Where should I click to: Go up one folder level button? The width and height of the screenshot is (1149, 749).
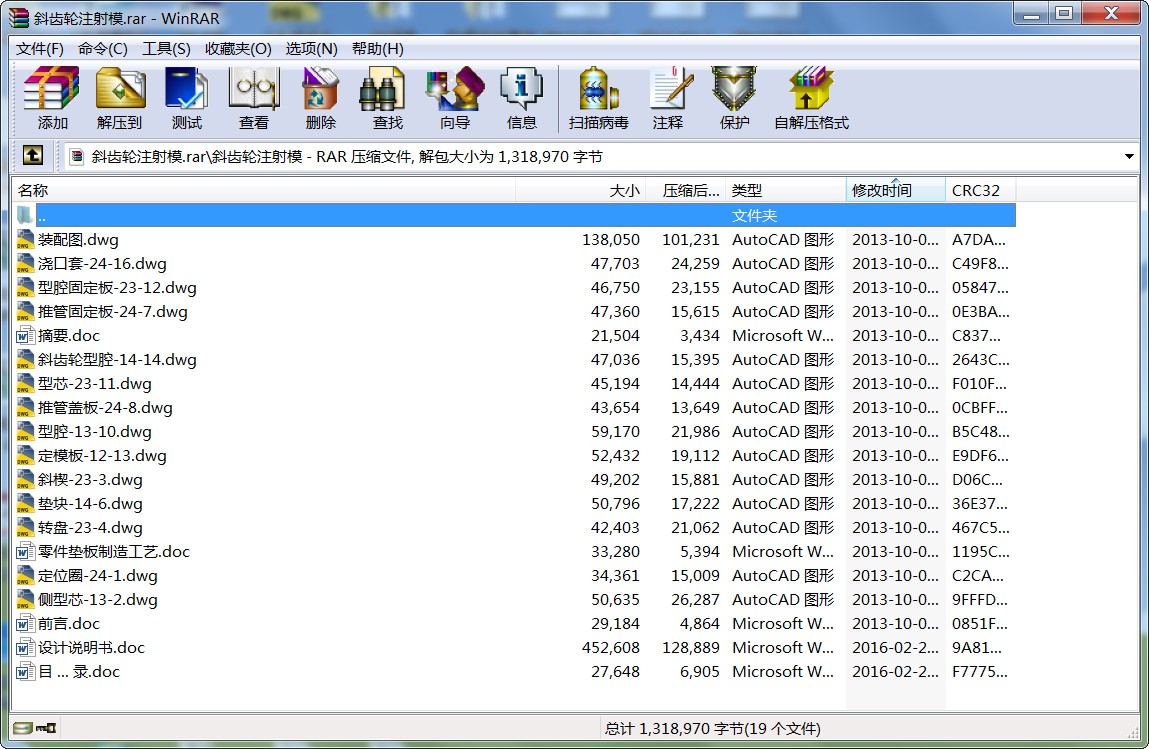click(x=33, y=156)
